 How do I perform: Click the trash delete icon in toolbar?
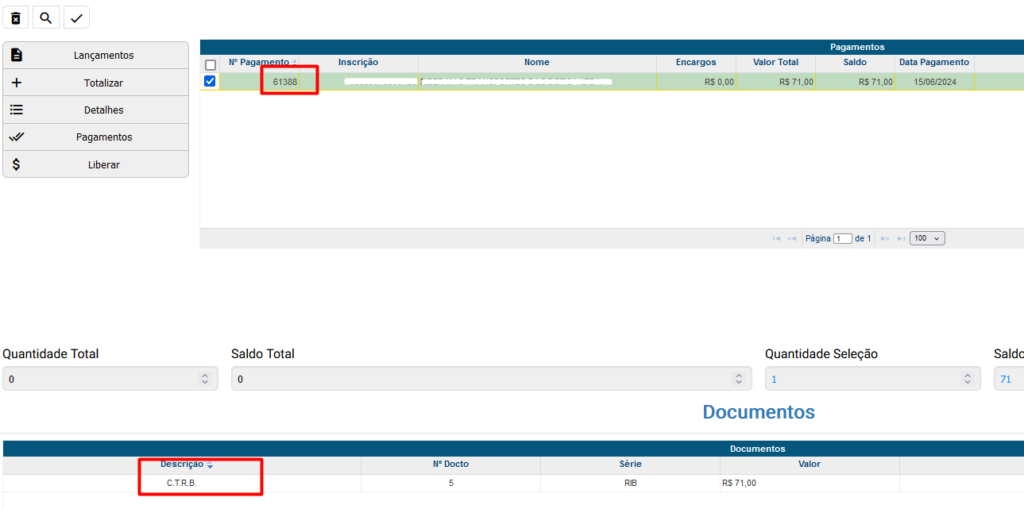tap(16, 18)
